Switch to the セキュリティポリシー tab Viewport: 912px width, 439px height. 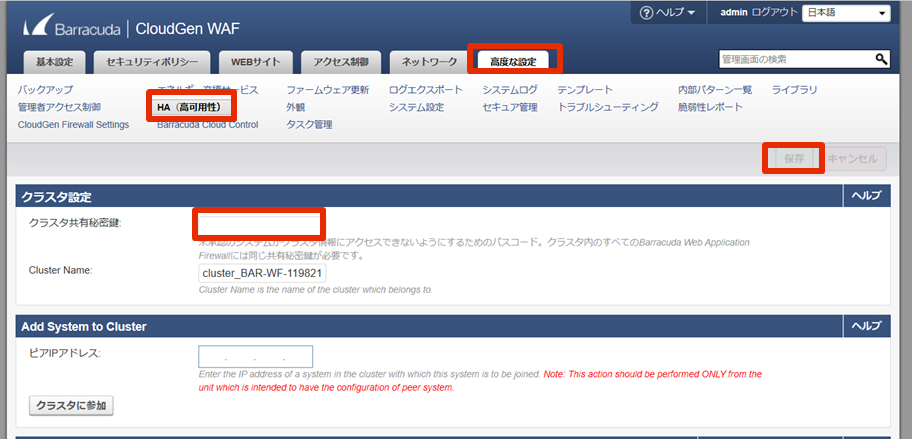click(x=152, y=62)
